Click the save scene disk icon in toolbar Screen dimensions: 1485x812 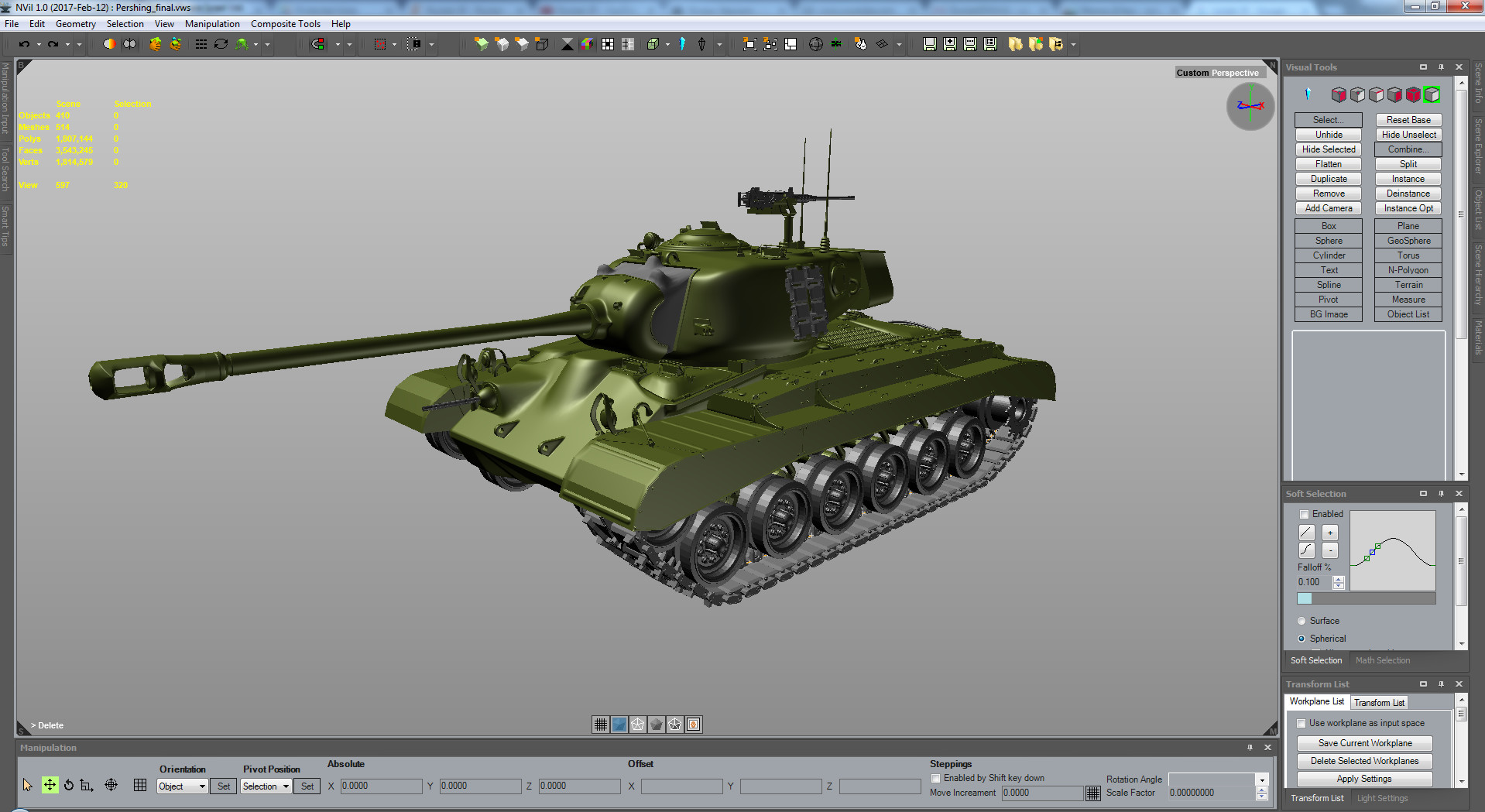pos(929,44)
